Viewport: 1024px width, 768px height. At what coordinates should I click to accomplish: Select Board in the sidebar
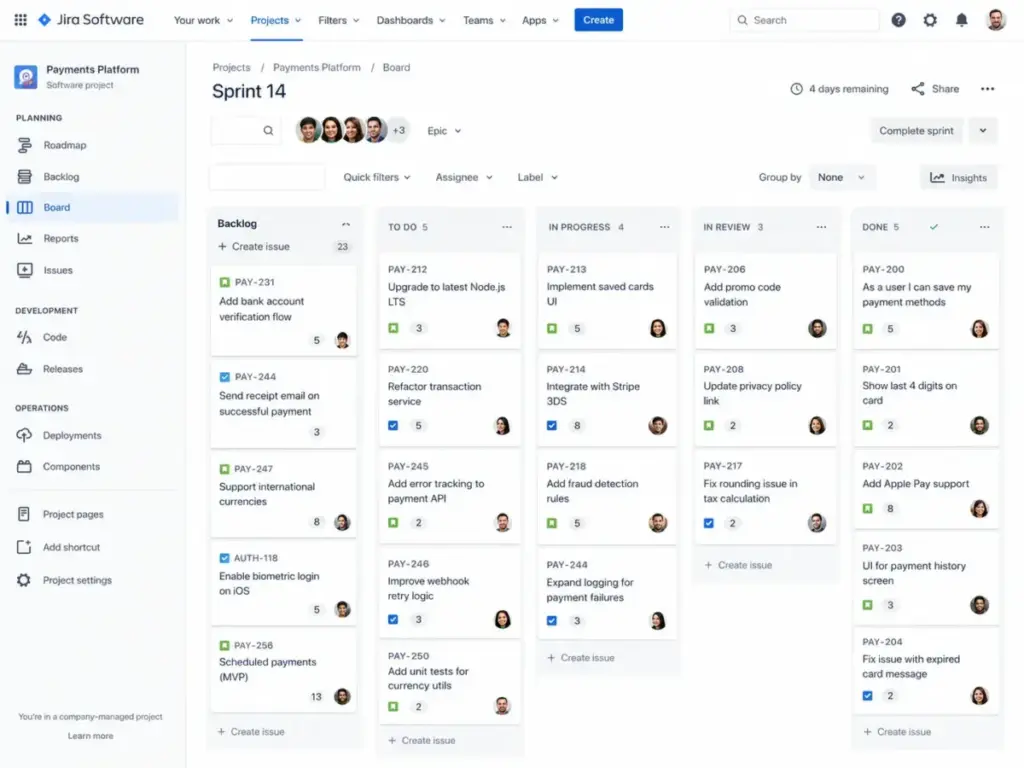(x=92, y=207)
